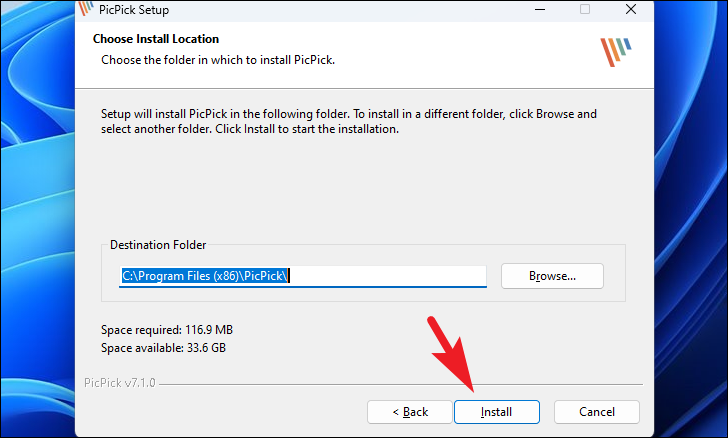Click the grayed-out maximize button
The height and width of the screenshot is (438, 728).
(x=585, y=9)
